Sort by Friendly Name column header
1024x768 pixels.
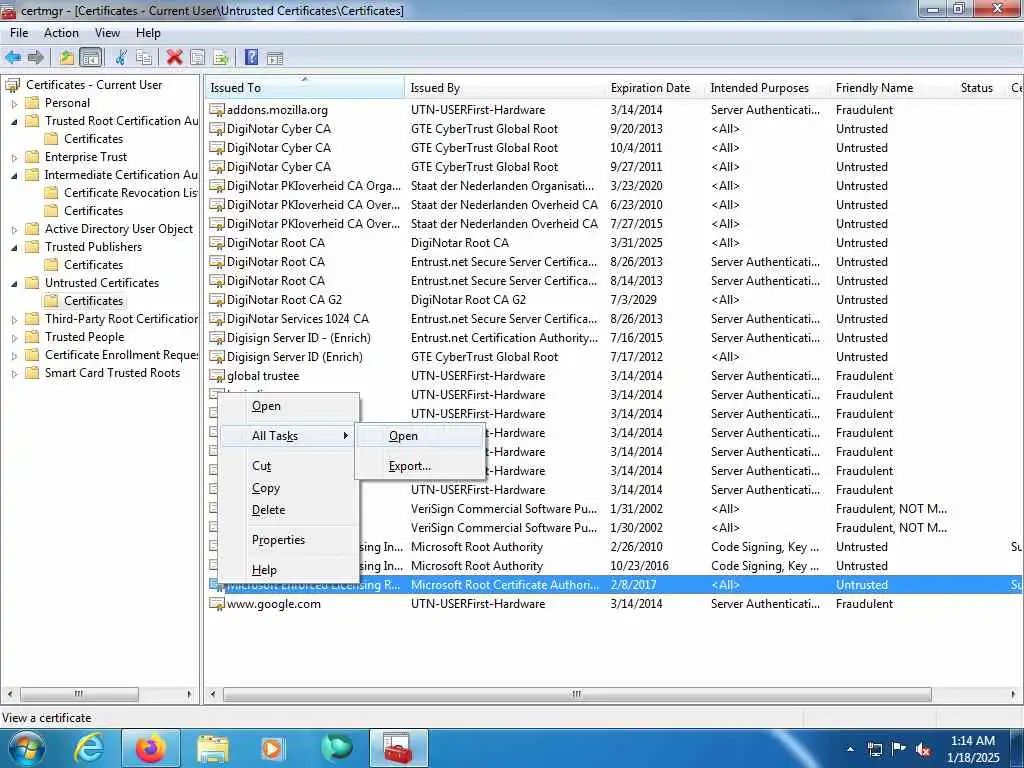pos(893,88)
